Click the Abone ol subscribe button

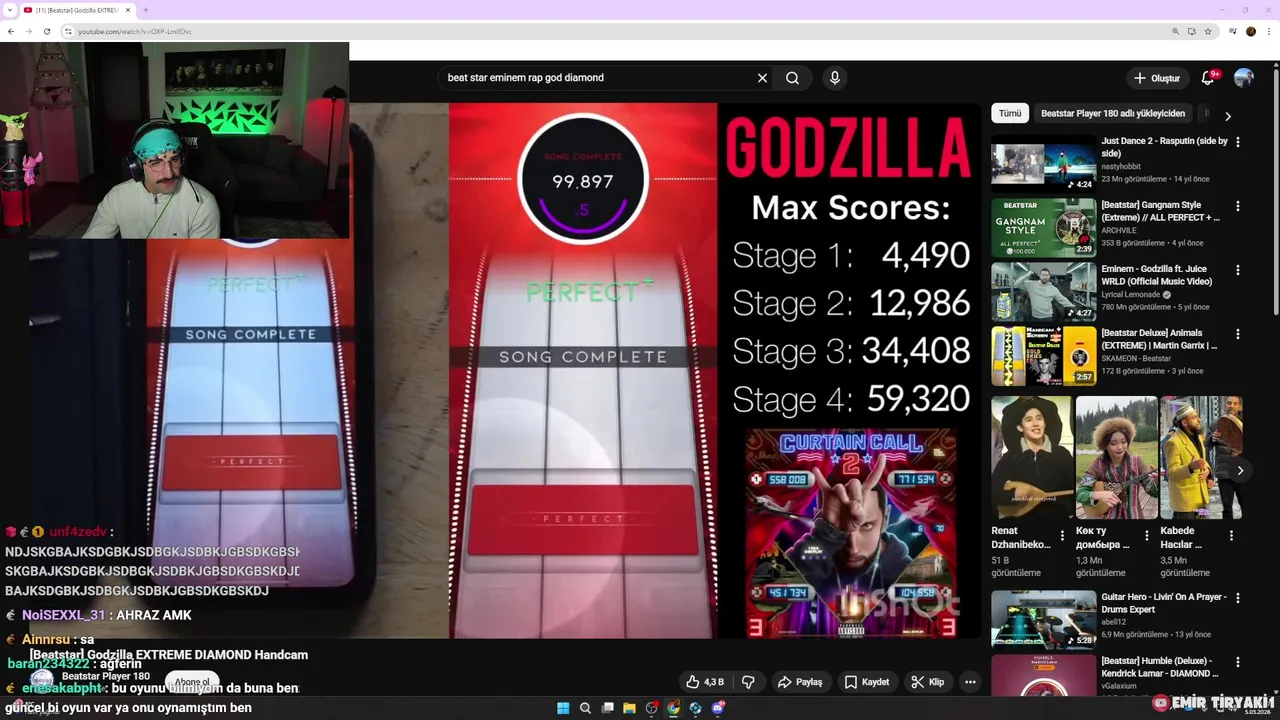click(192, 682)
